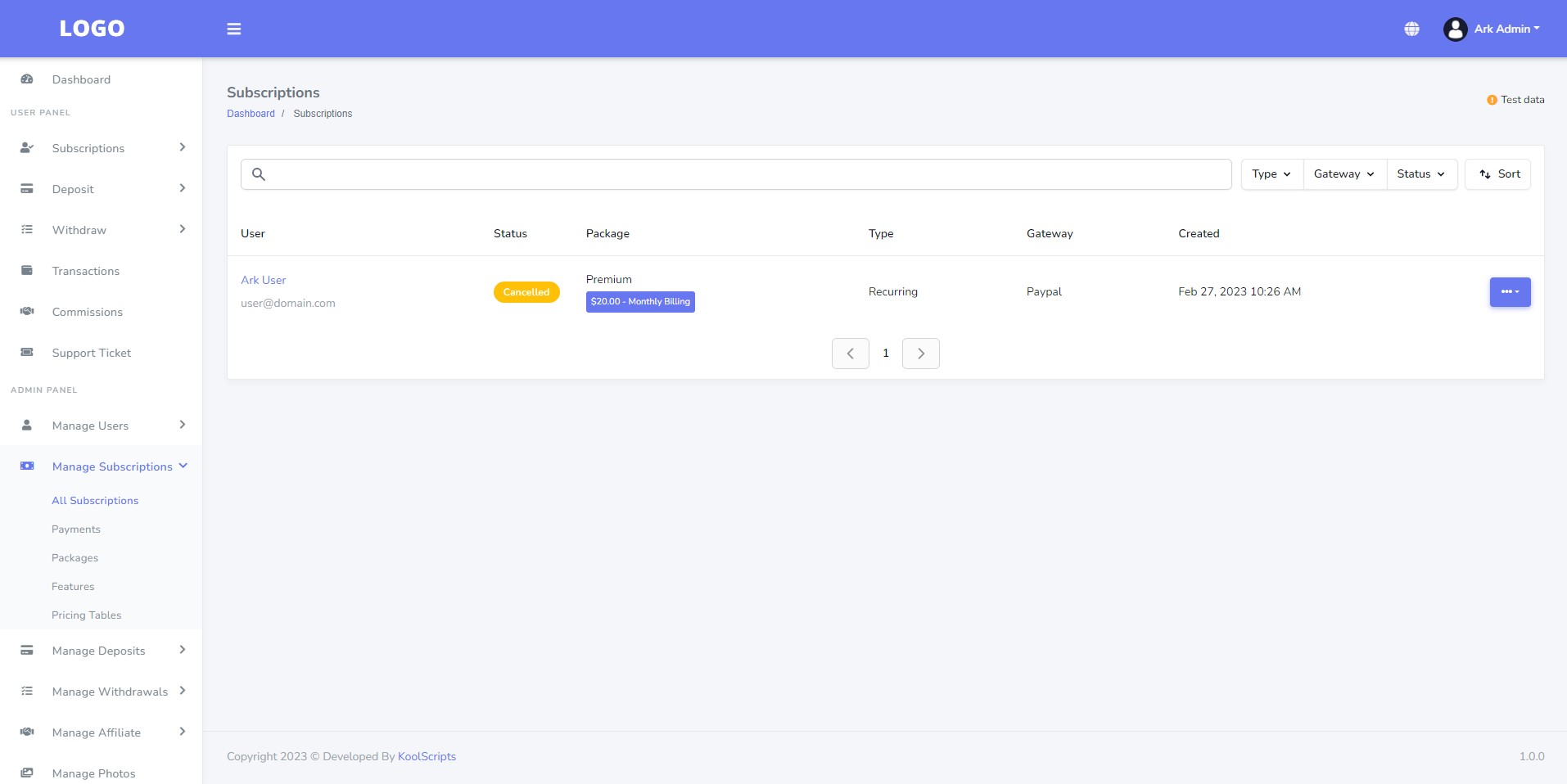Toggle the Sort order control
1567x784 pixels.
[1498, 173]
